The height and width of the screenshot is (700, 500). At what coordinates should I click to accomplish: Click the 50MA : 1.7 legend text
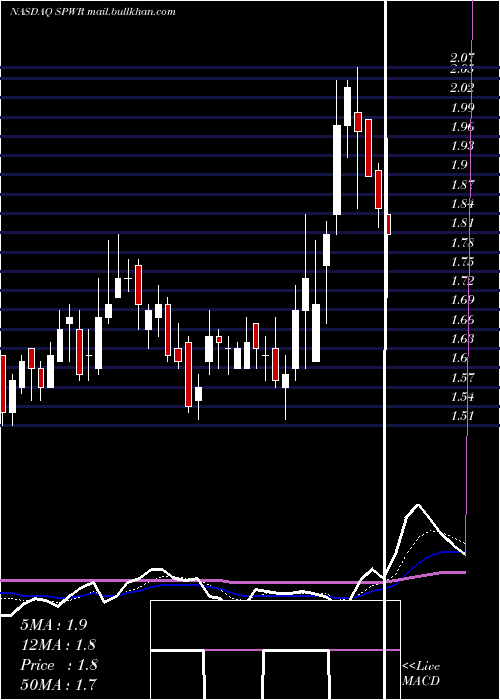[58, 684]
